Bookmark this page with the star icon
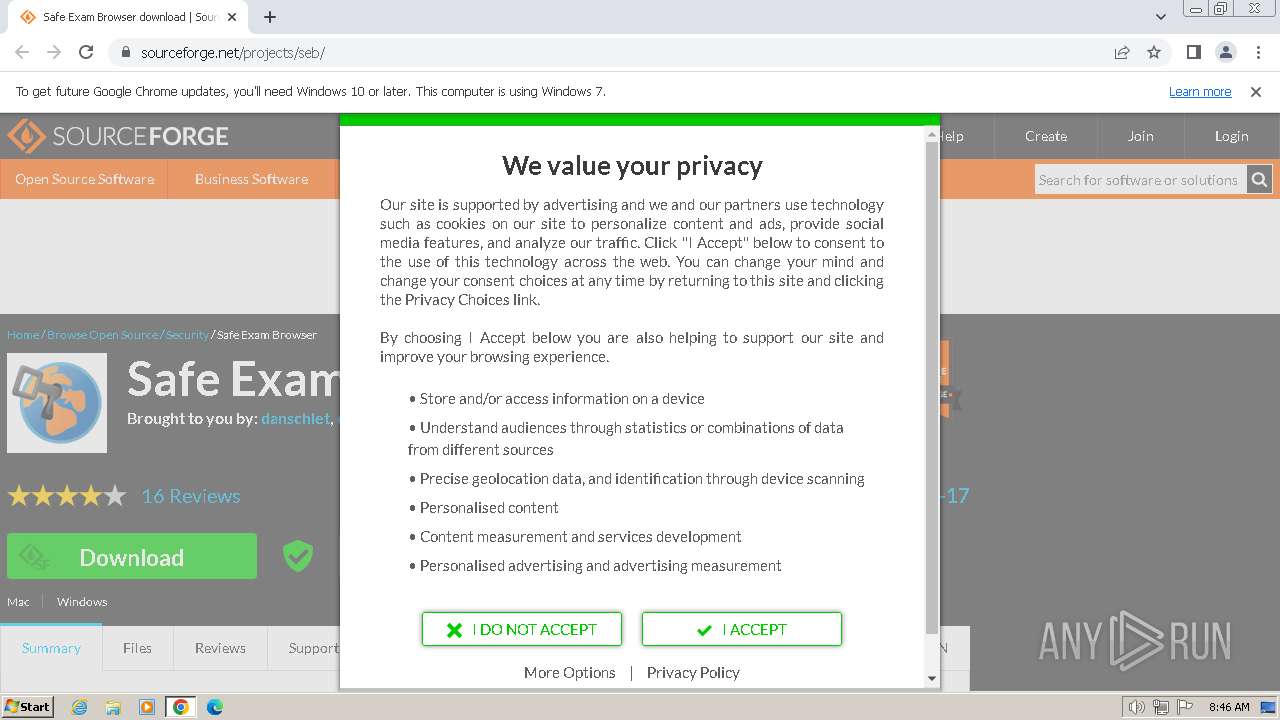Screen dimensions: 1280x720 tap(1154, 52)
